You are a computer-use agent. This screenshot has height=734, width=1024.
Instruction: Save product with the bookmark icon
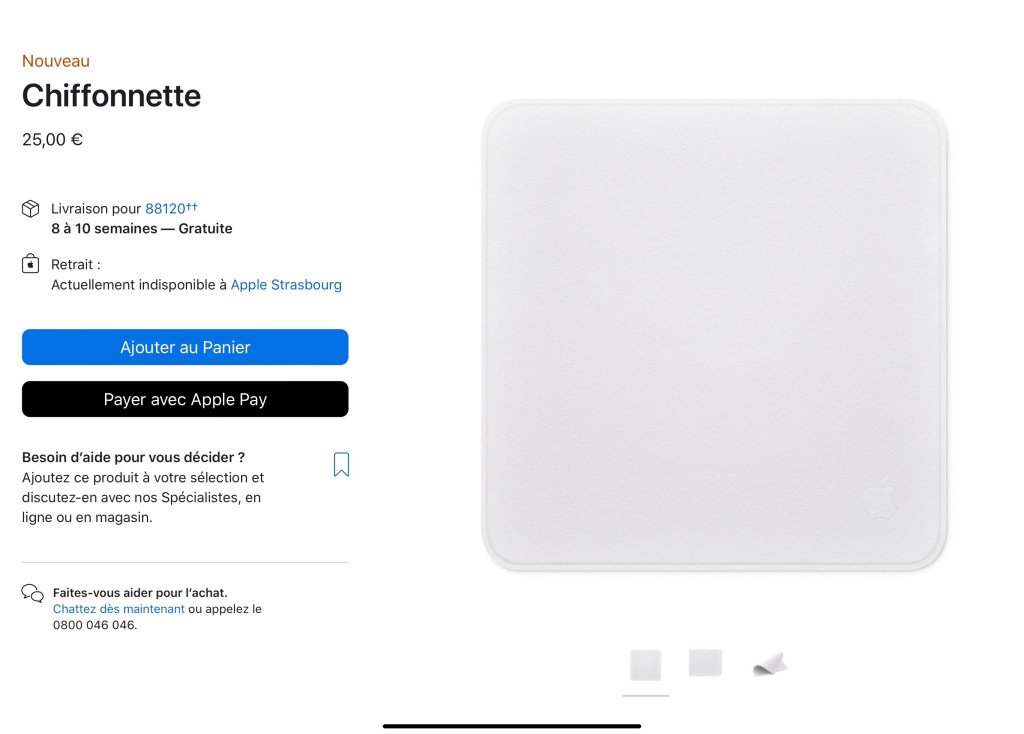coord(341,464)
